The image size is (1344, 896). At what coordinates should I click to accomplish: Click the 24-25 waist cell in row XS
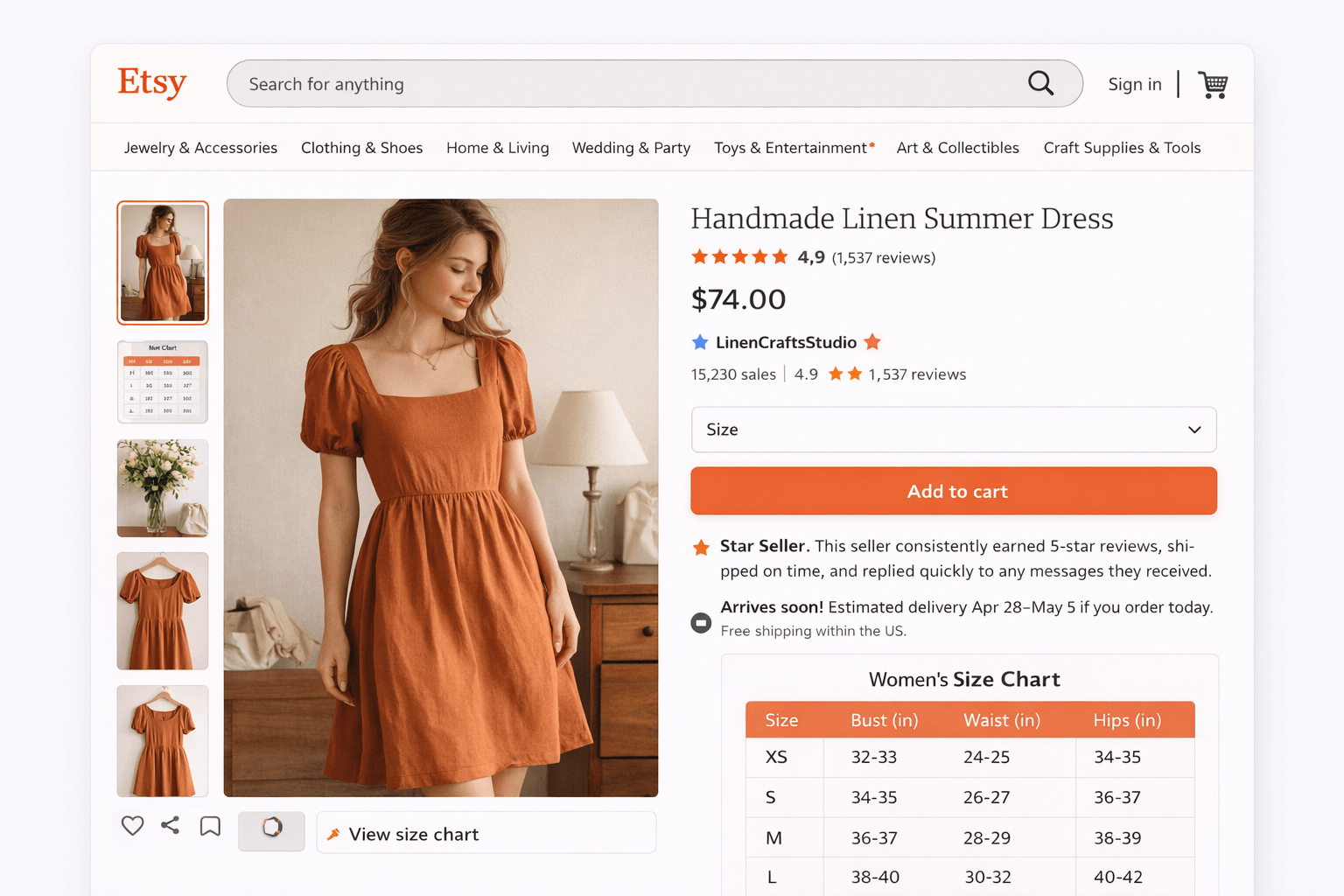point(987,757)
